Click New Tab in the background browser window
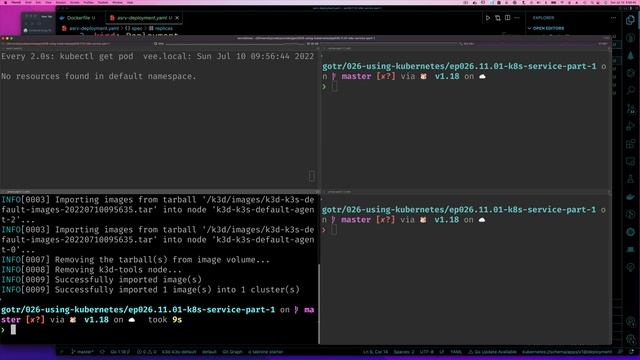 point(47,17)
